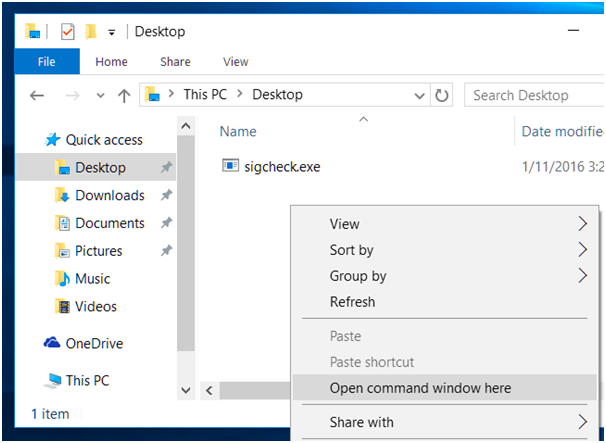Choose Open command window here
The height and width of the screenshot is (443, 606).
(x=420, y=388)
